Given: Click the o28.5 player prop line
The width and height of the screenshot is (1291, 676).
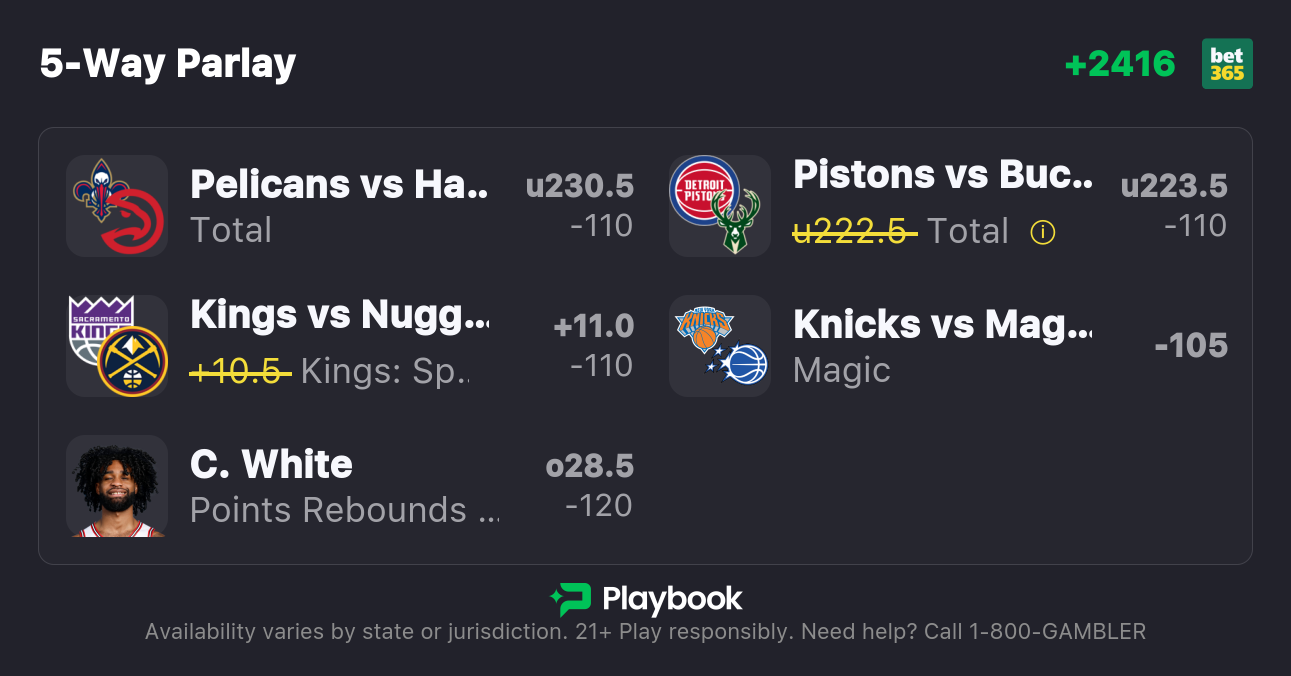Looking at the screenshot, I should [x=590, y=466].
